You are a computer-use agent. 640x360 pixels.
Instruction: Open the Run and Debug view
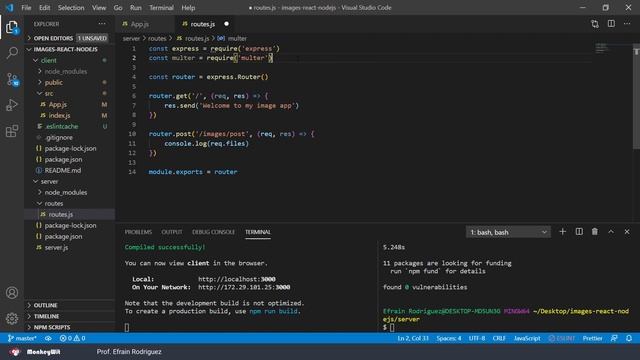[12, 105]
